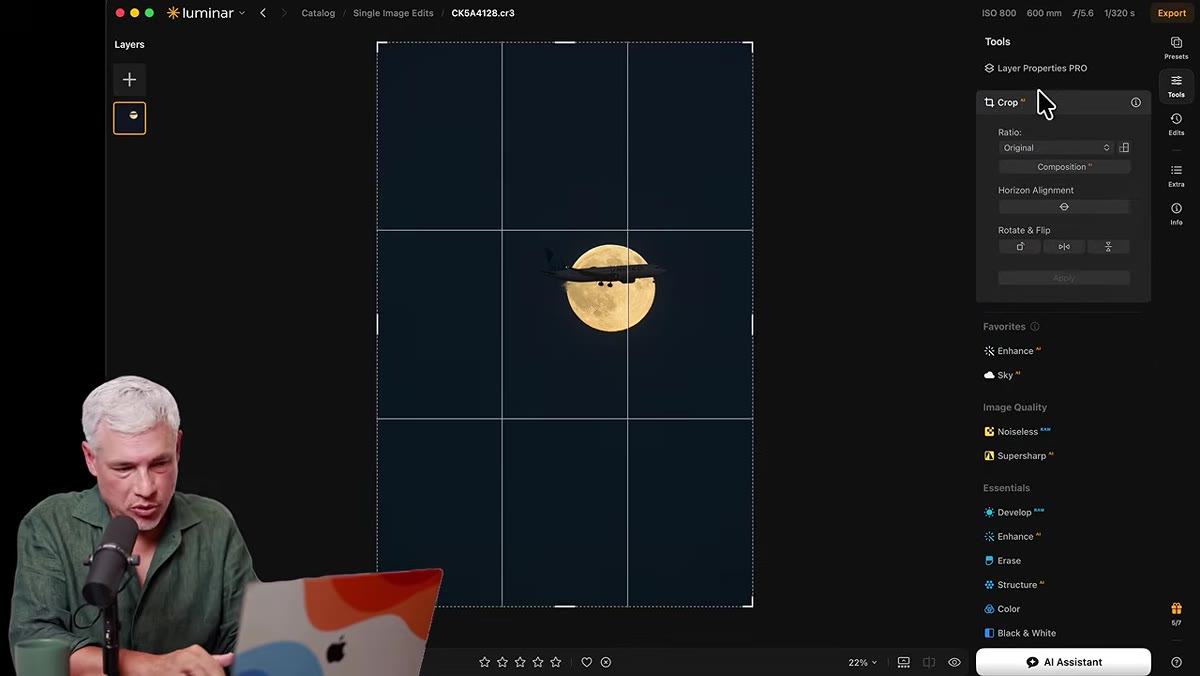This screenshot has width=1200, height=676.
Task: Flip the image horizontally
Action: click(x=1064, y=247)
